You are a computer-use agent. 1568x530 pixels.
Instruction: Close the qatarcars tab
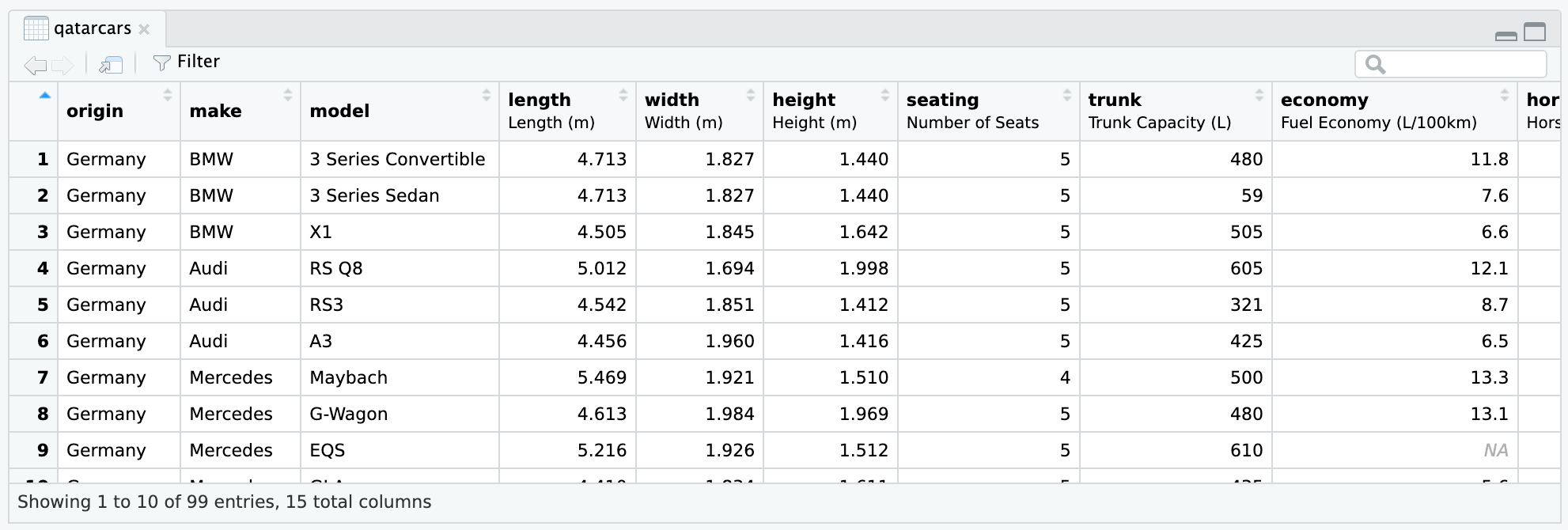144,29
